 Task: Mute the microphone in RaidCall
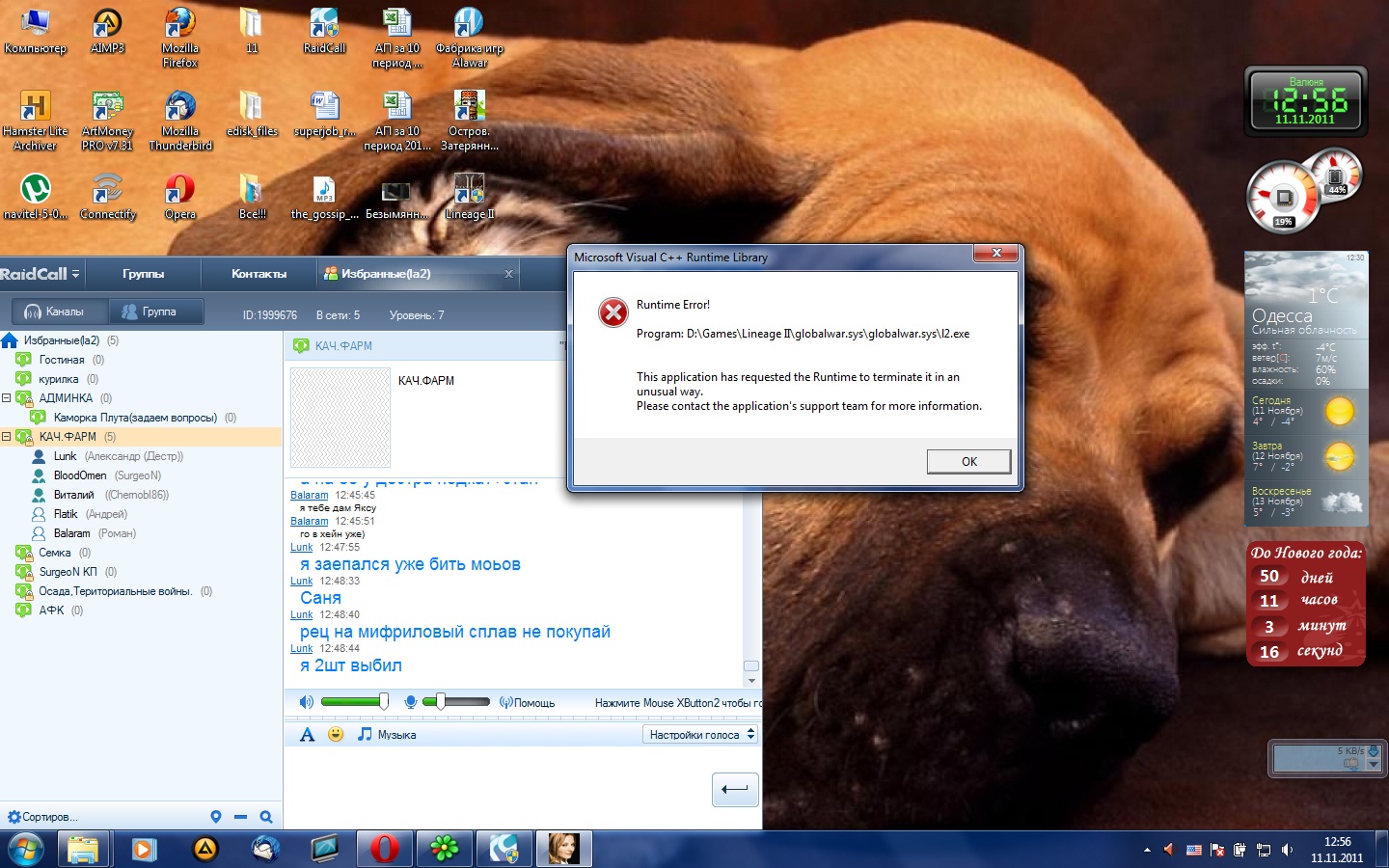coord(410,702)
